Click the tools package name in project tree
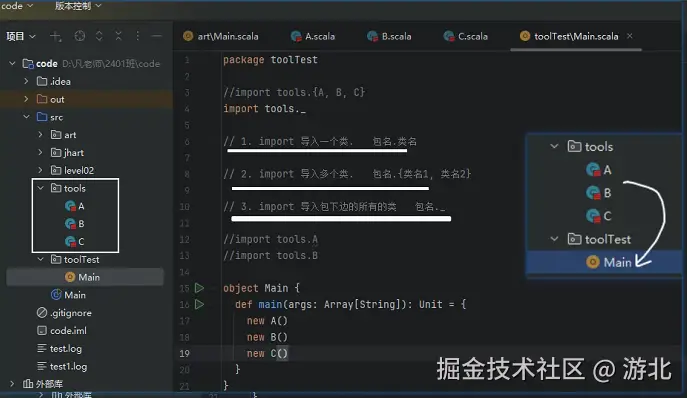 pos(74,188)
